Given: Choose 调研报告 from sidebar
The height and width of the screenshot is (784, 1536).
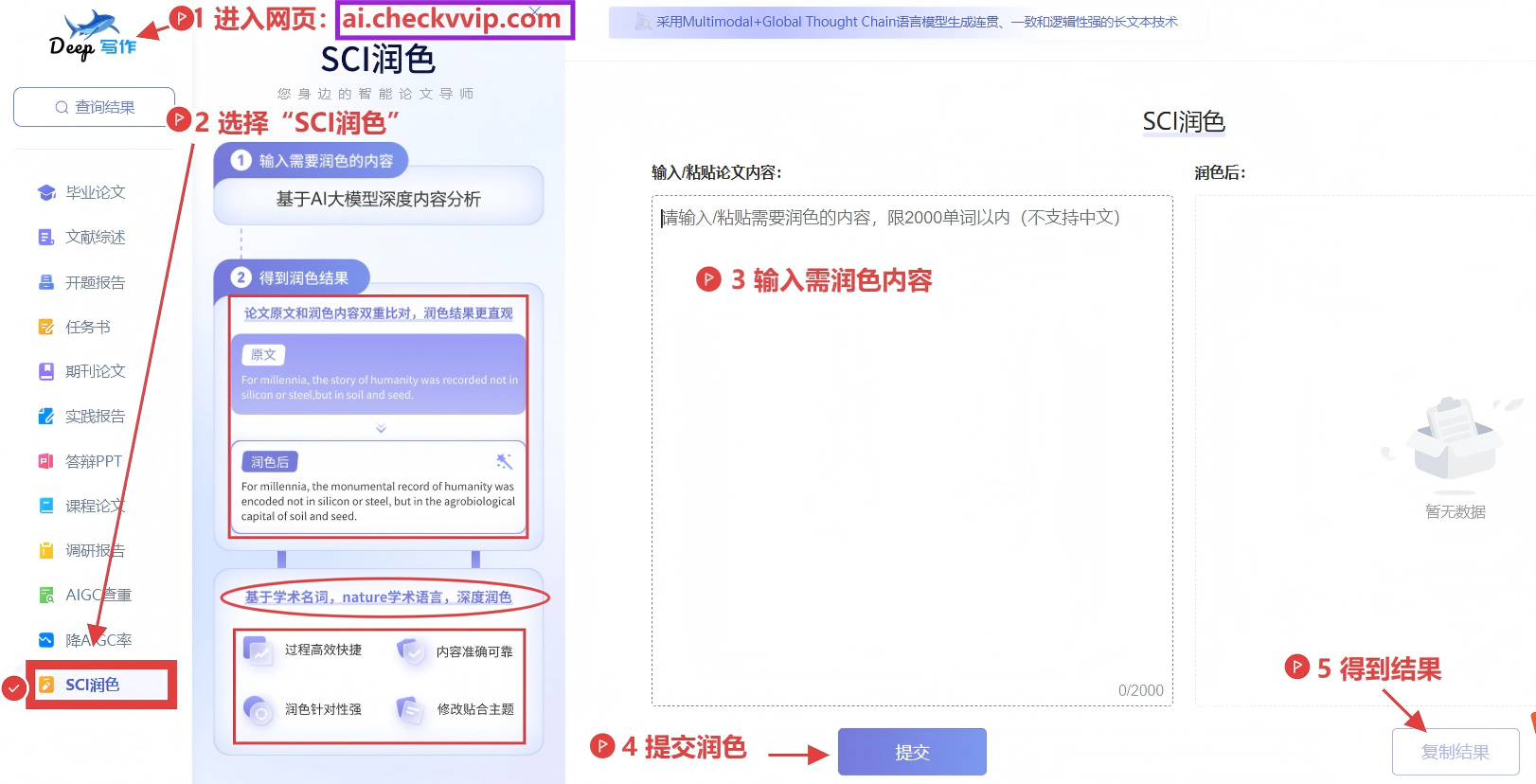Looking at the screenshot, I should coord(96,550).
